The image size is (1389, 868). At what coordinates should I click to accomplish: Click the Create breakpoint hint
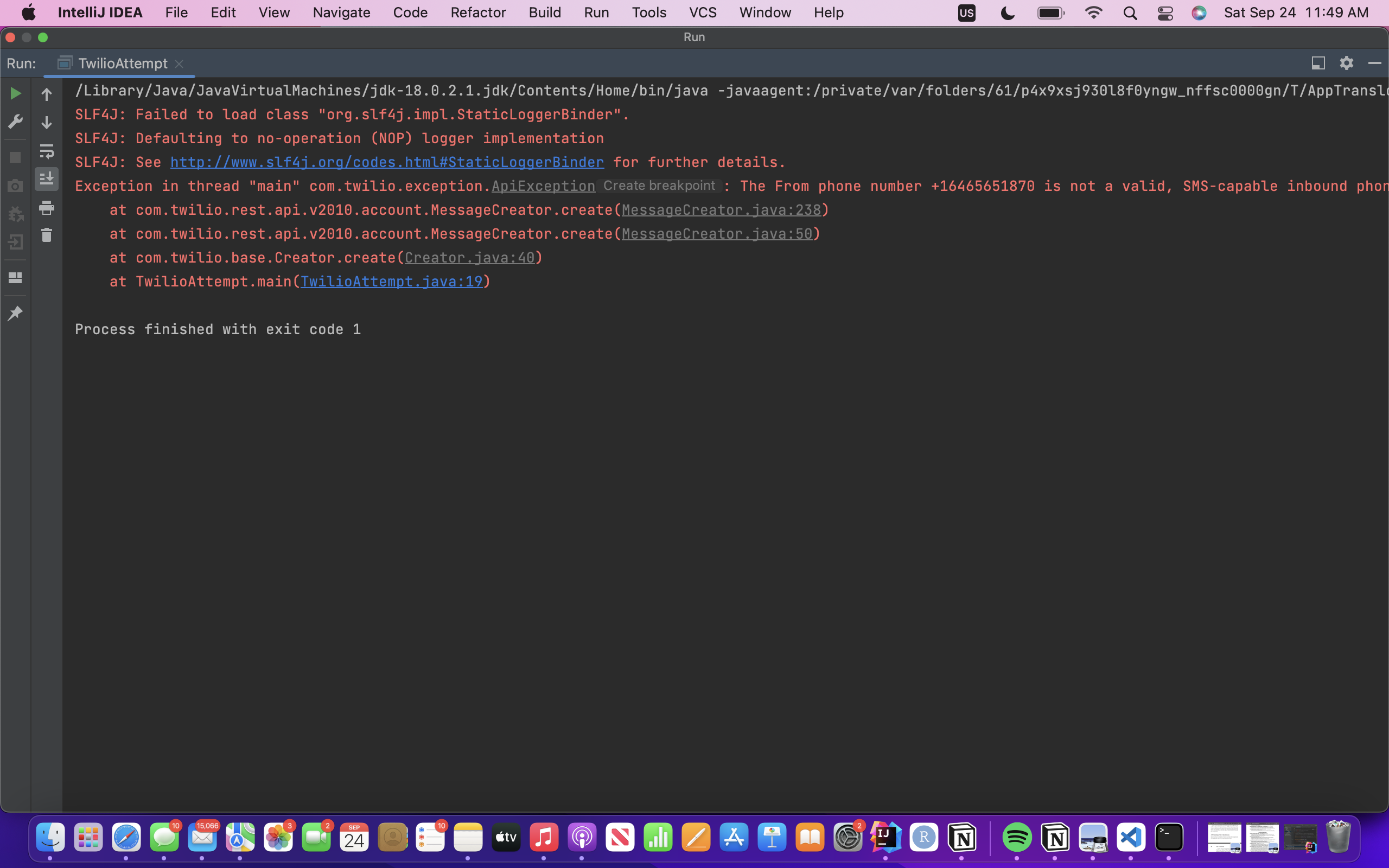658,186
